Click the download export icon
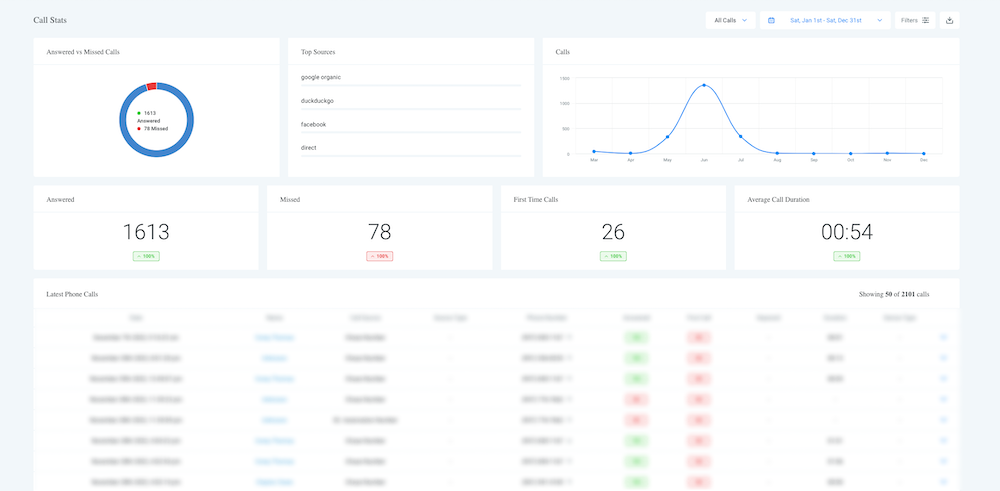The height and width of the screenshot is (491, 1000). [949, 20]
